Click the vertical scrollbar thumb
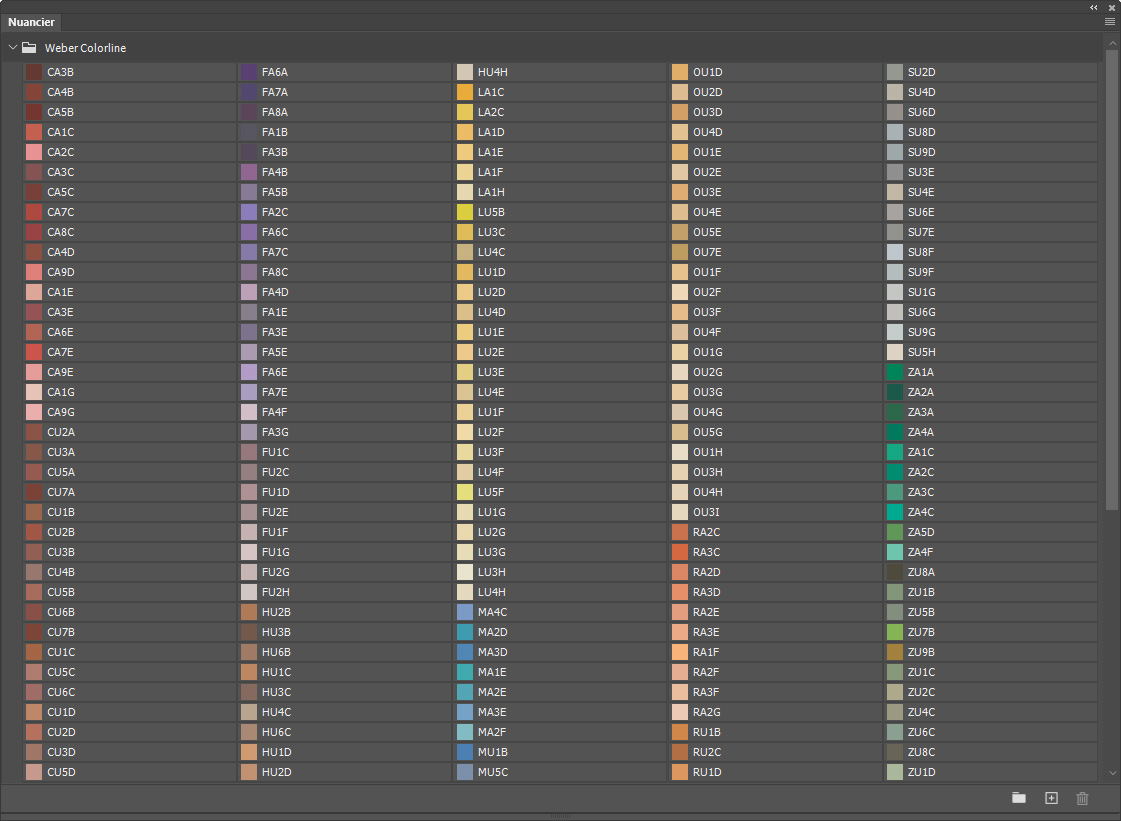The width and height of the screenshot is (1121, 821). pos(1112,280)
